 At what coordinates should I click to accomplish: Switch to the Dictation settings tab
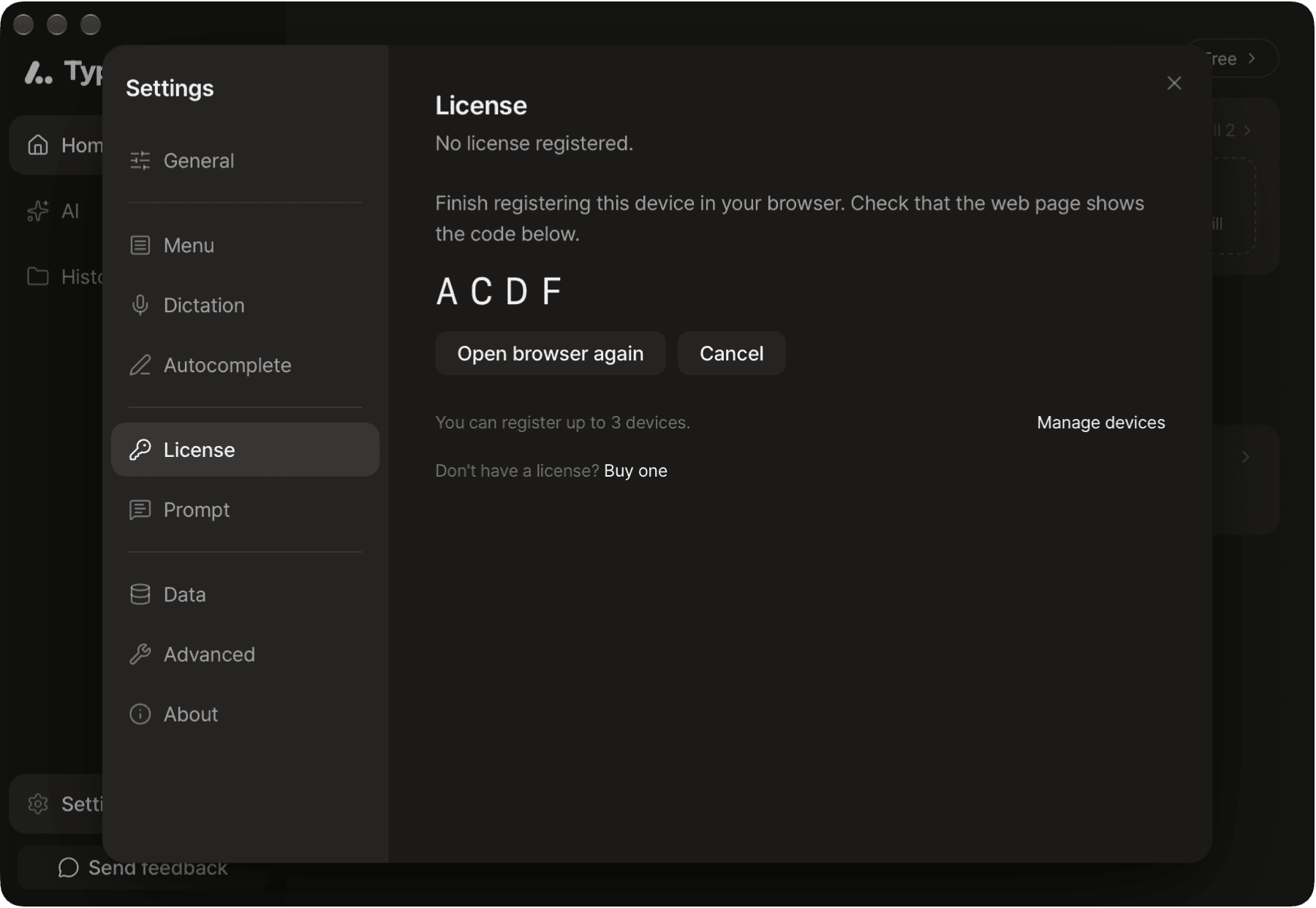[245, 305]
